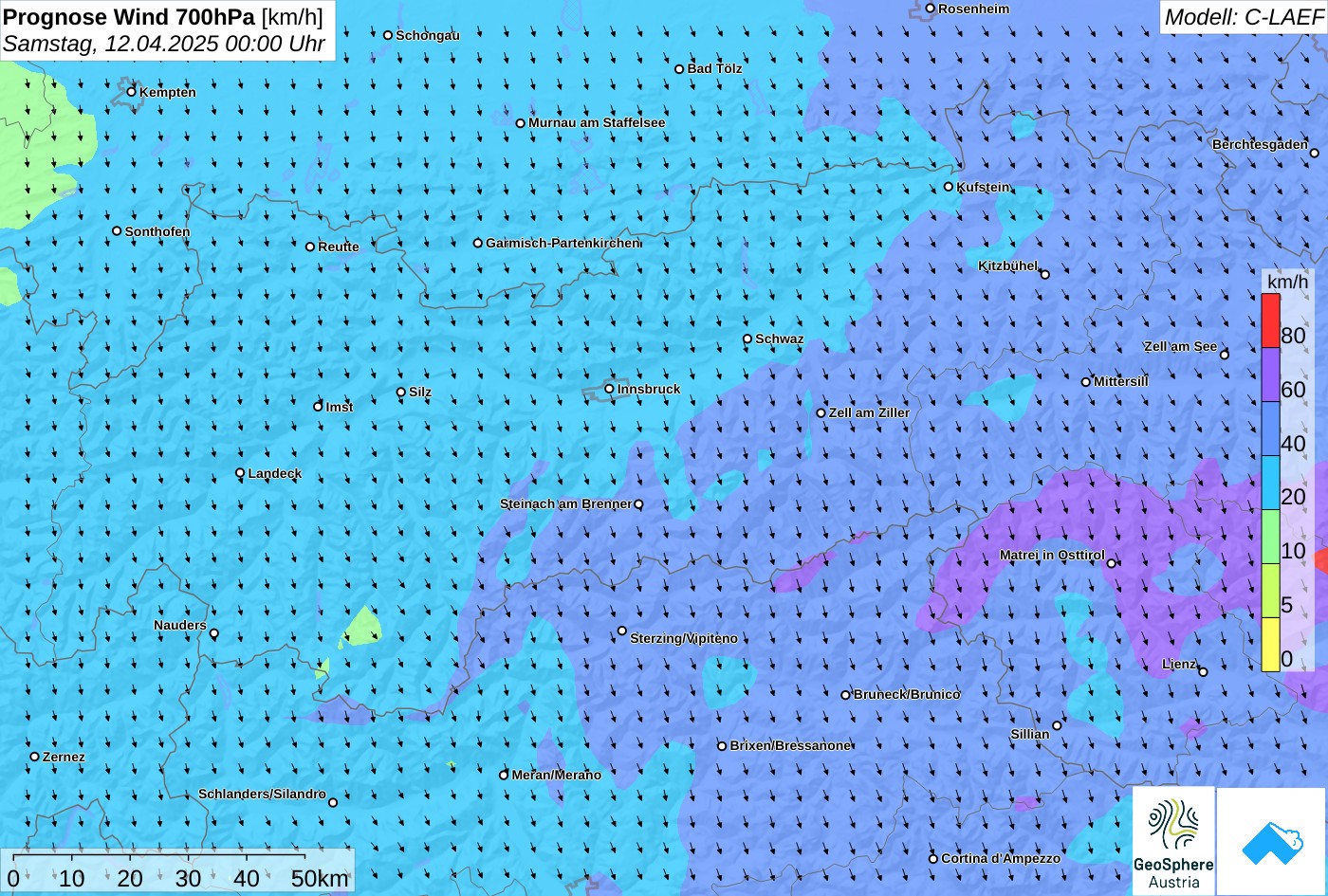
Task: Click the 50km scale bar label
Action: pyautogui.click(x=320, y=879)
